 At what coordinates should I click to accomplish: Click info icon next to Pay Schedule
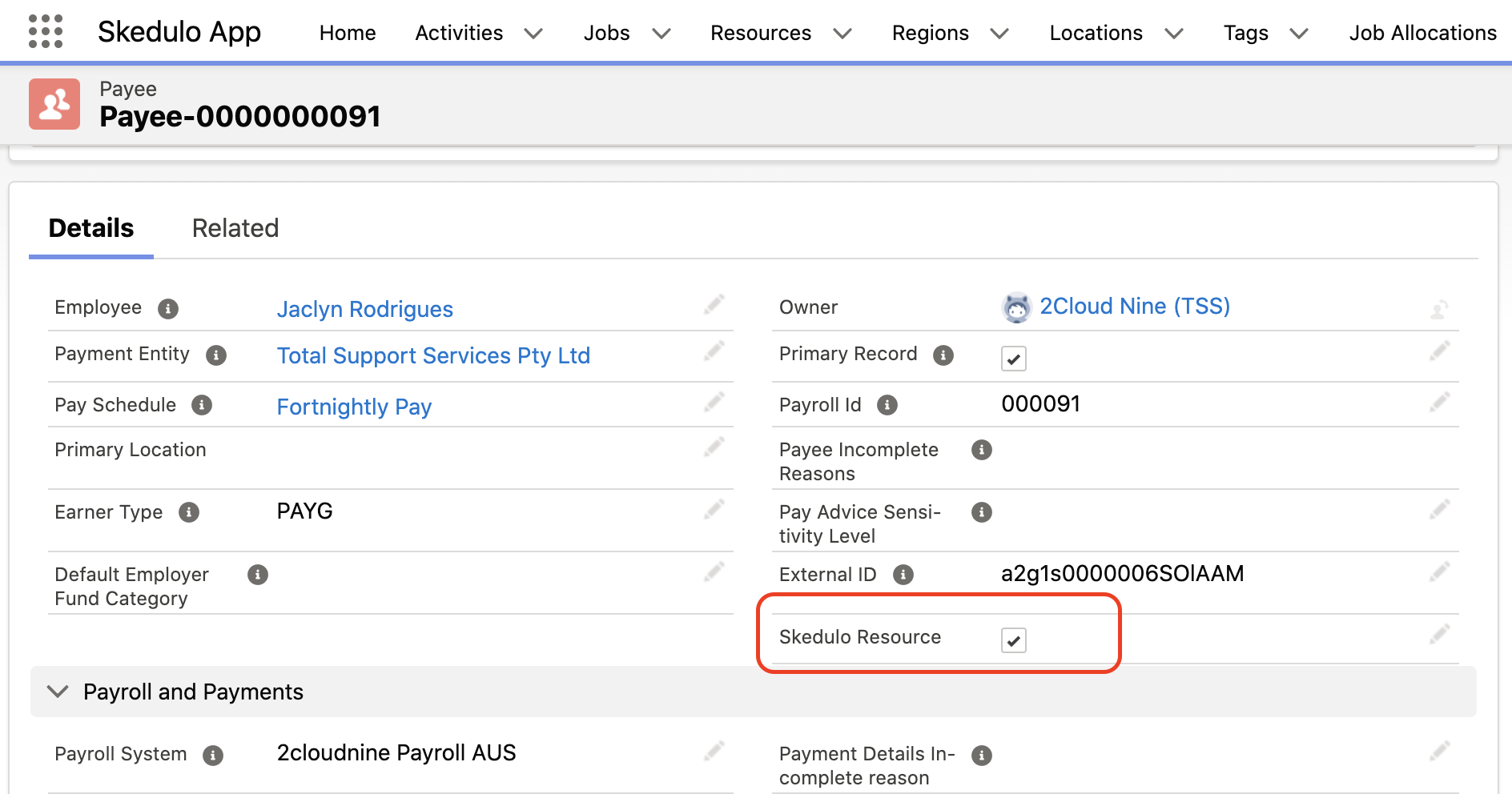[202, 406]
